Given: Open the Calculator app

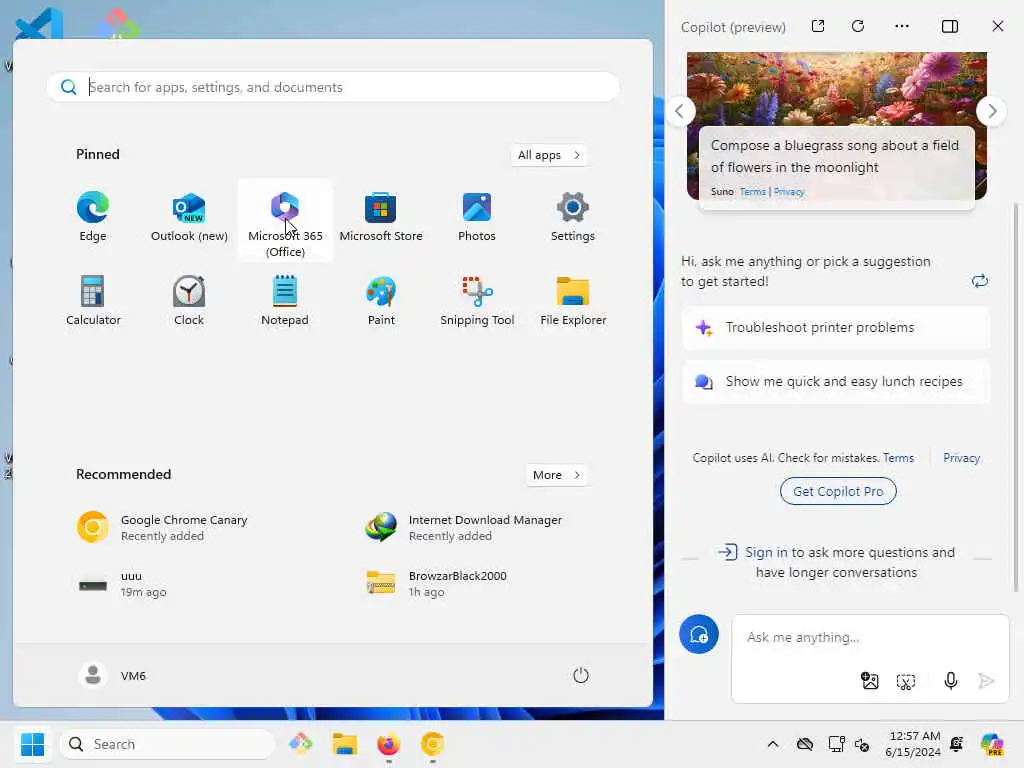Looking at the screenshot, I should pyautogui.click(x=93, y=301).
